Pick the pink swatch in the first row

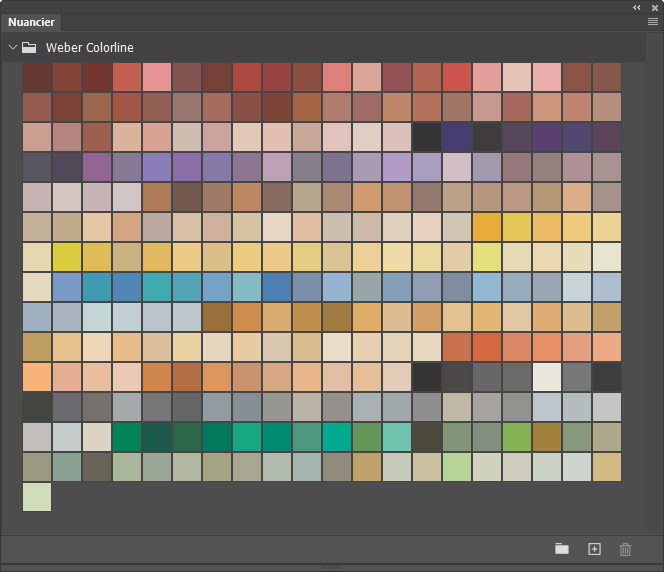157,77
